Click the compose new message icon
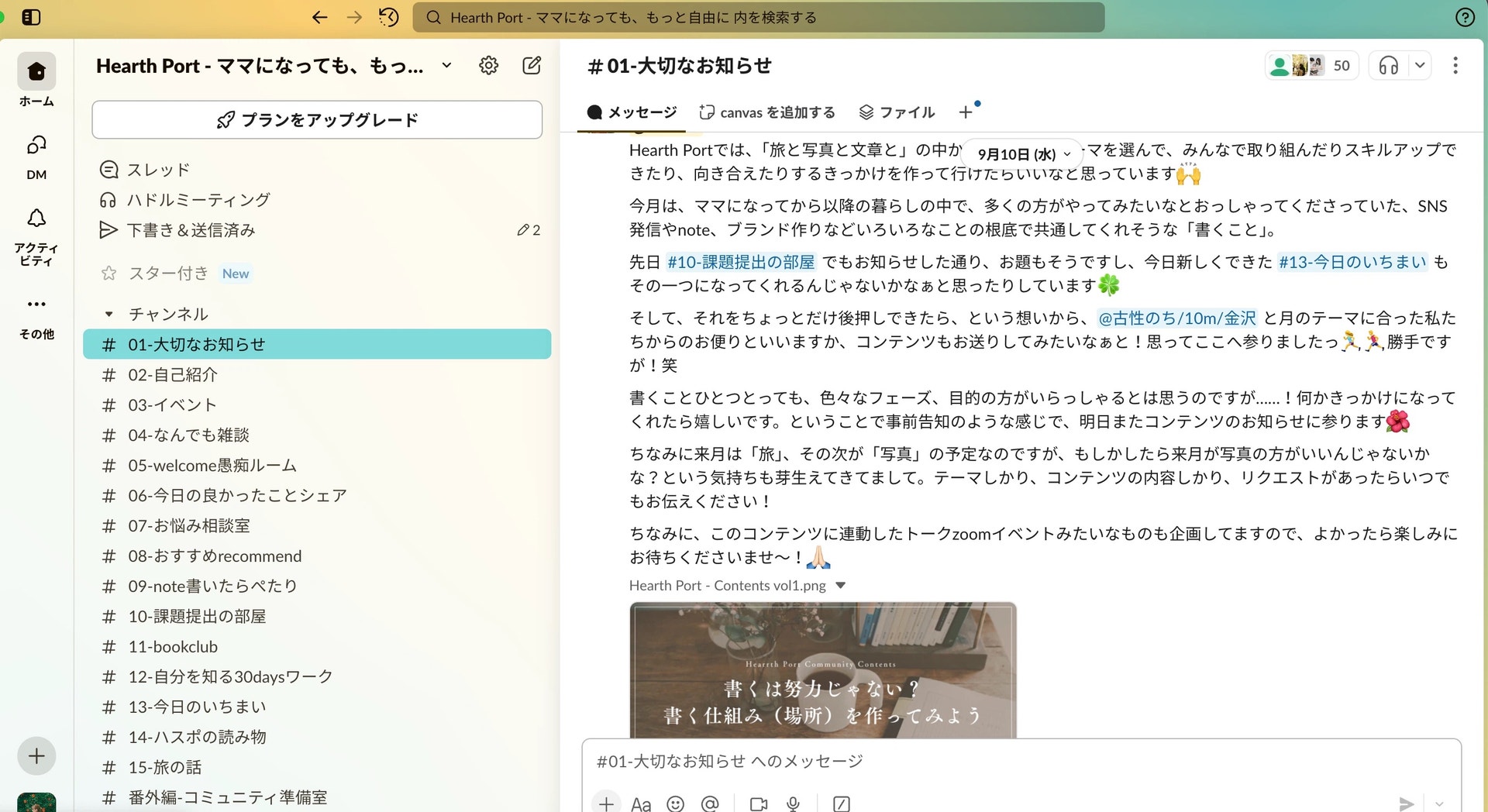Screen dimensions: 1488x812 pos(532,66)
